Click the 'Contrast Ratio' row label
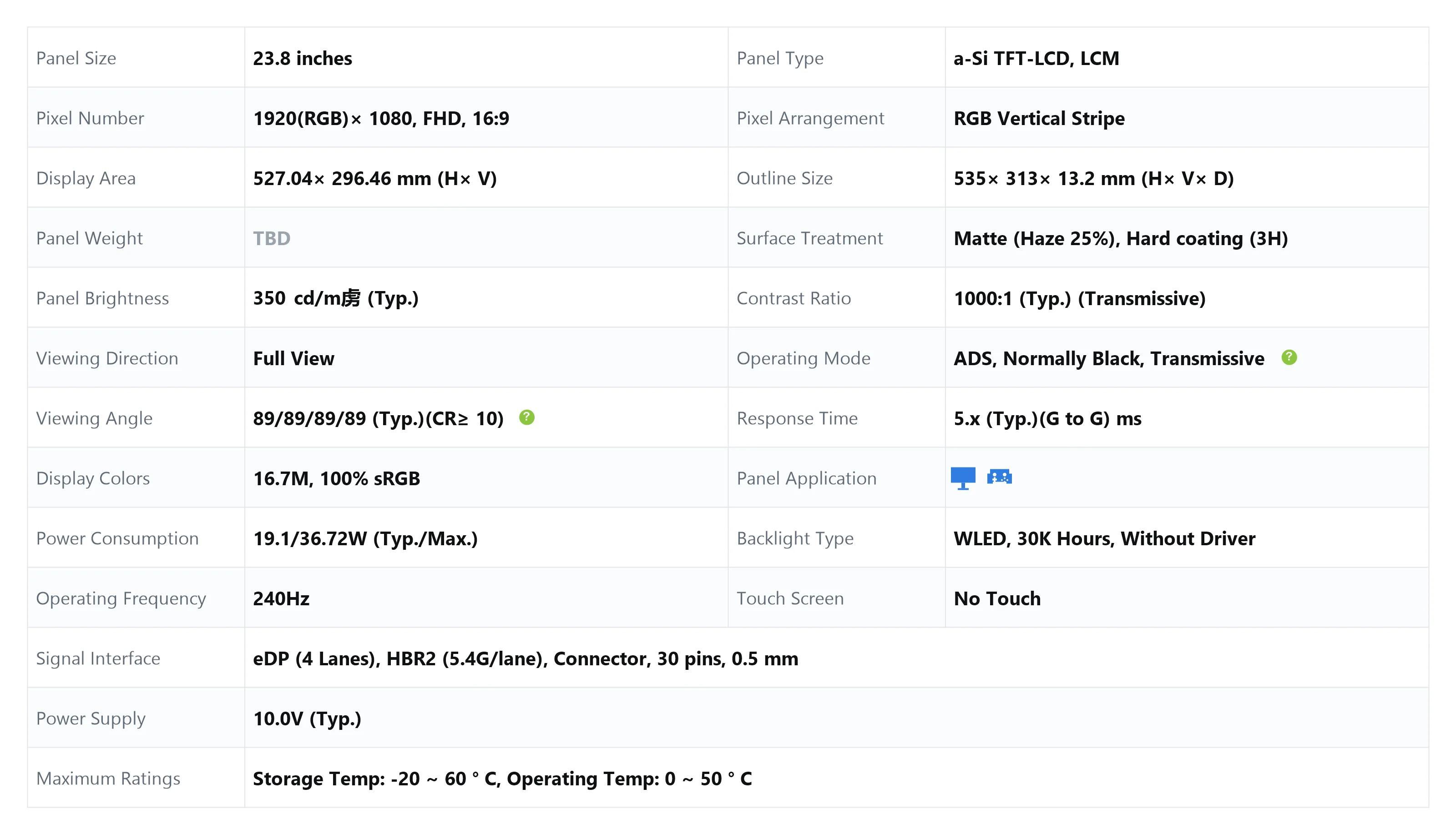Viewport: 1456px width, 834px height. click(794, 298)
